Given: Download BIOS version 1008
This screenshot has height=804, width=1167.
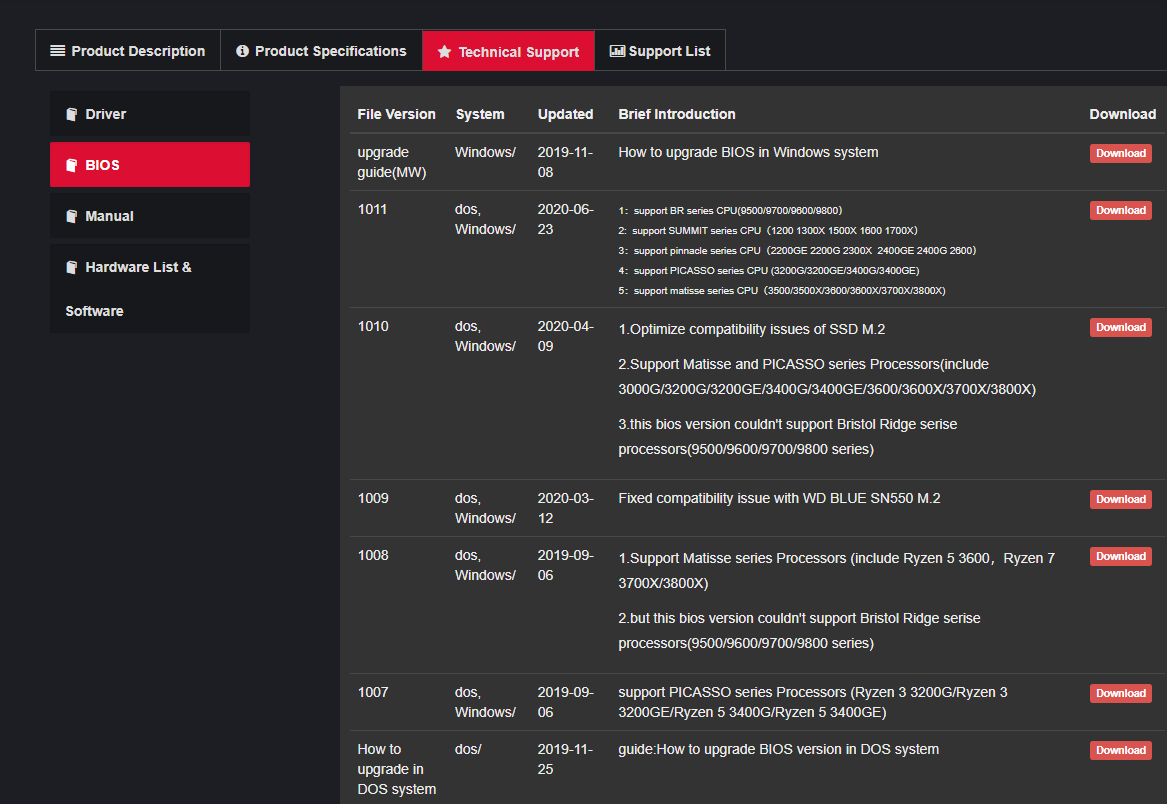Looking at the screenshot, I should (1120, 556).
